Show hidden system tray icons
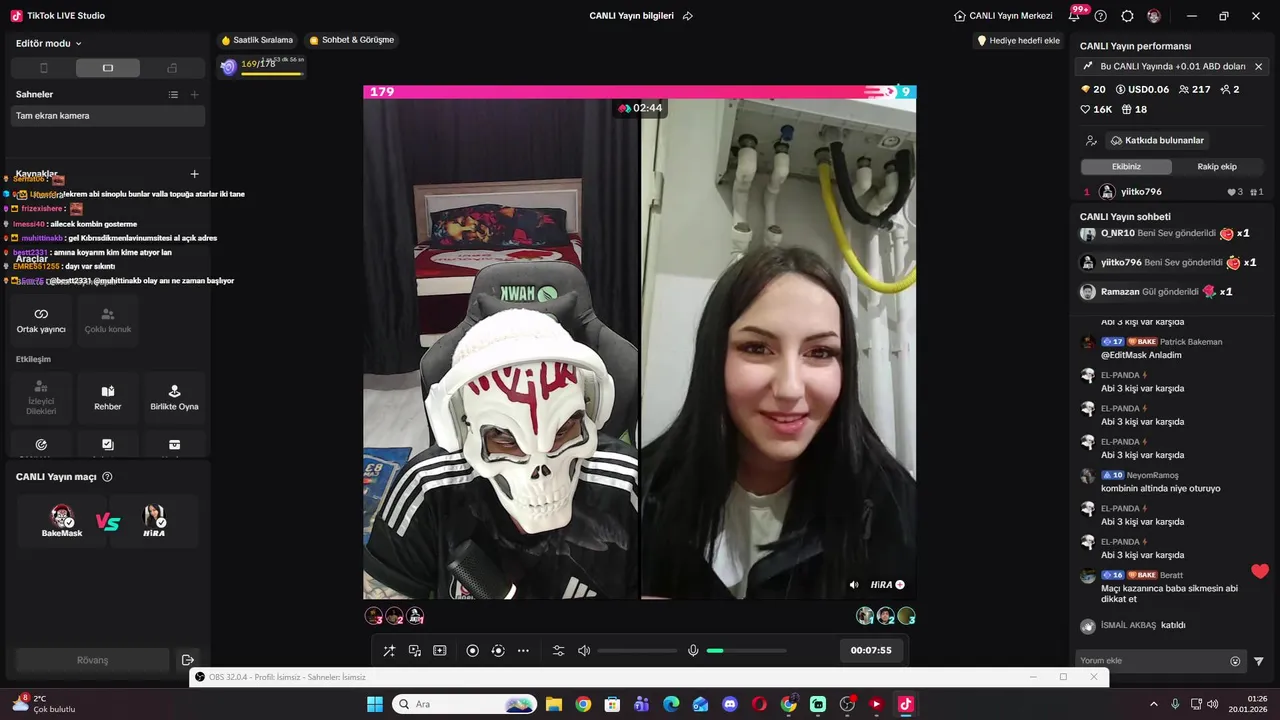The width and height of the screenshot is (1280, 720). click(x=1153, y=704)
